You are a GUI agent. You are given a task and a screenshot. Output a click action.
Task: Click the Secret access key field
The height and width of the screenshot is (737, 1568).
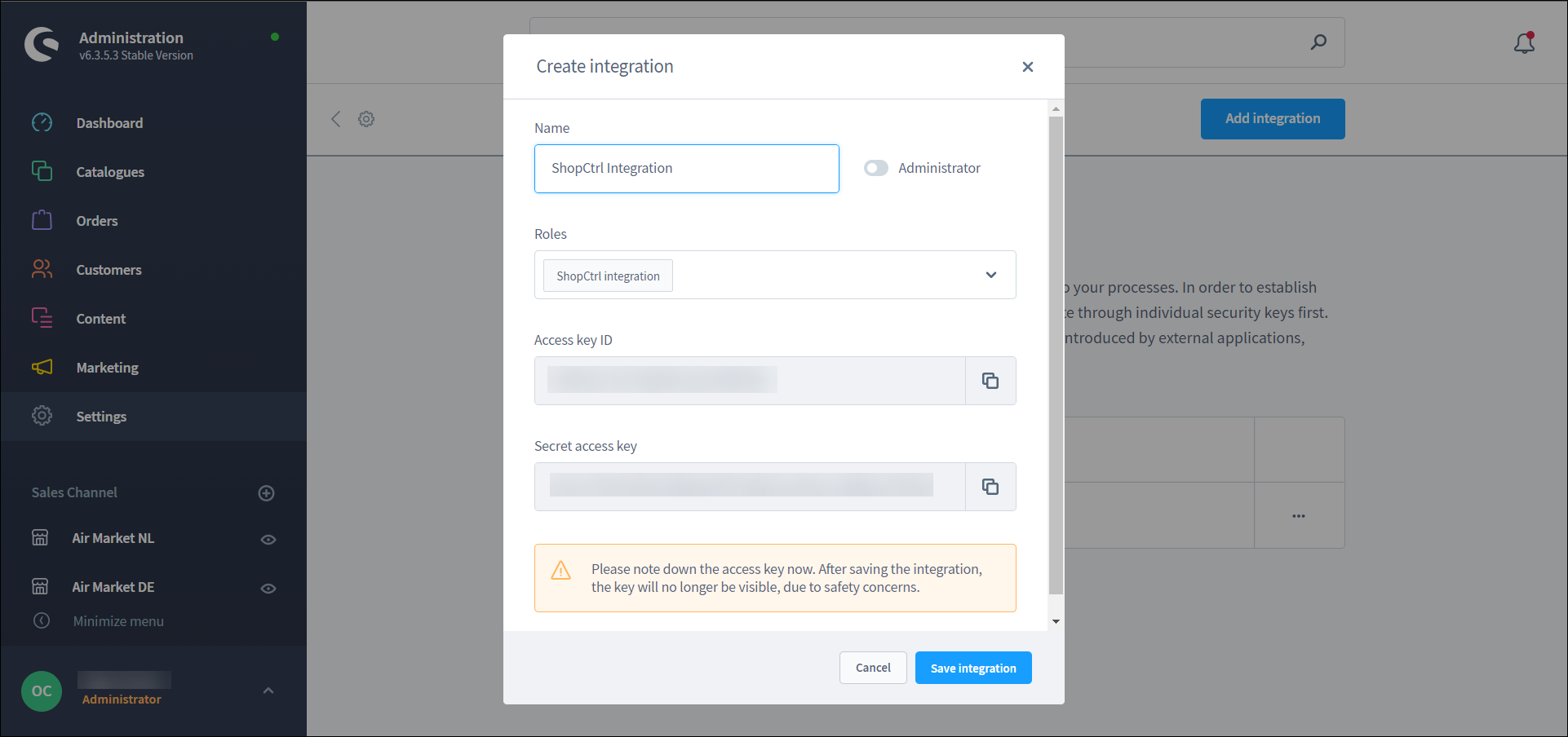pos(750,487)
